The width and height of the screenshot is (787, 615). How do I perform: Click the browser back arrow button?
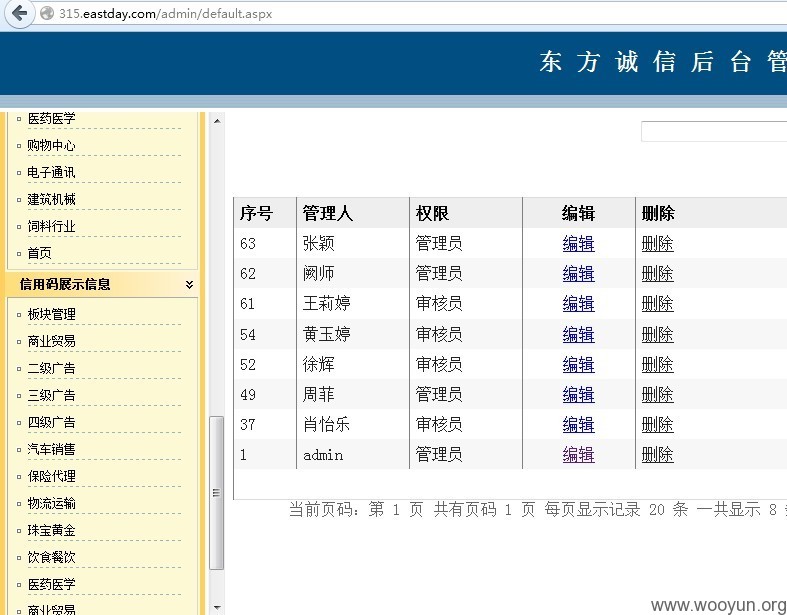click(19, 13)
